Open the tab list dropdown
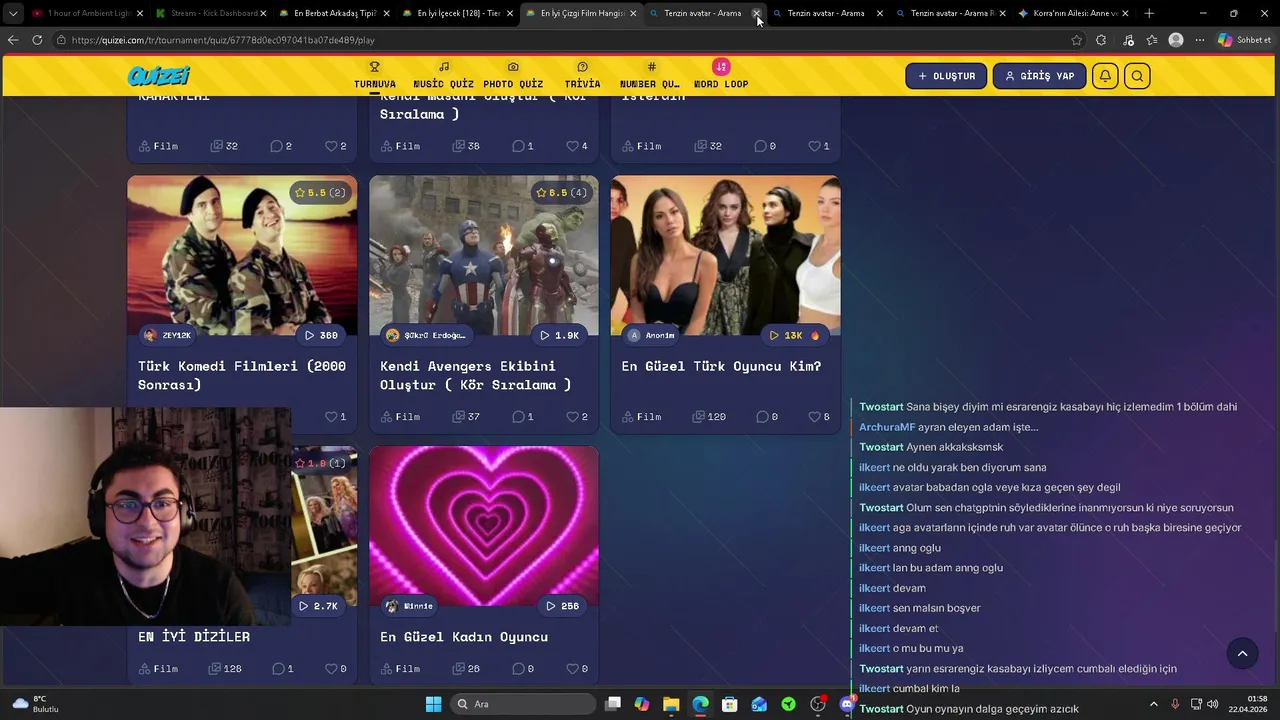The height and width of the screenshot is (720, 1280). [12, 13]
